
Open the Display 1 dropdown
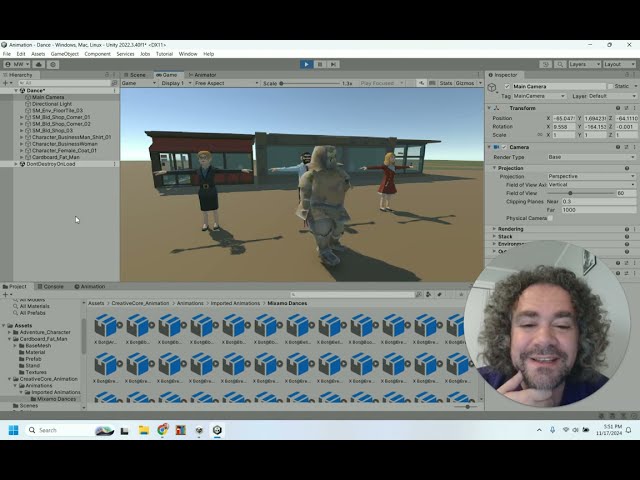176,83
